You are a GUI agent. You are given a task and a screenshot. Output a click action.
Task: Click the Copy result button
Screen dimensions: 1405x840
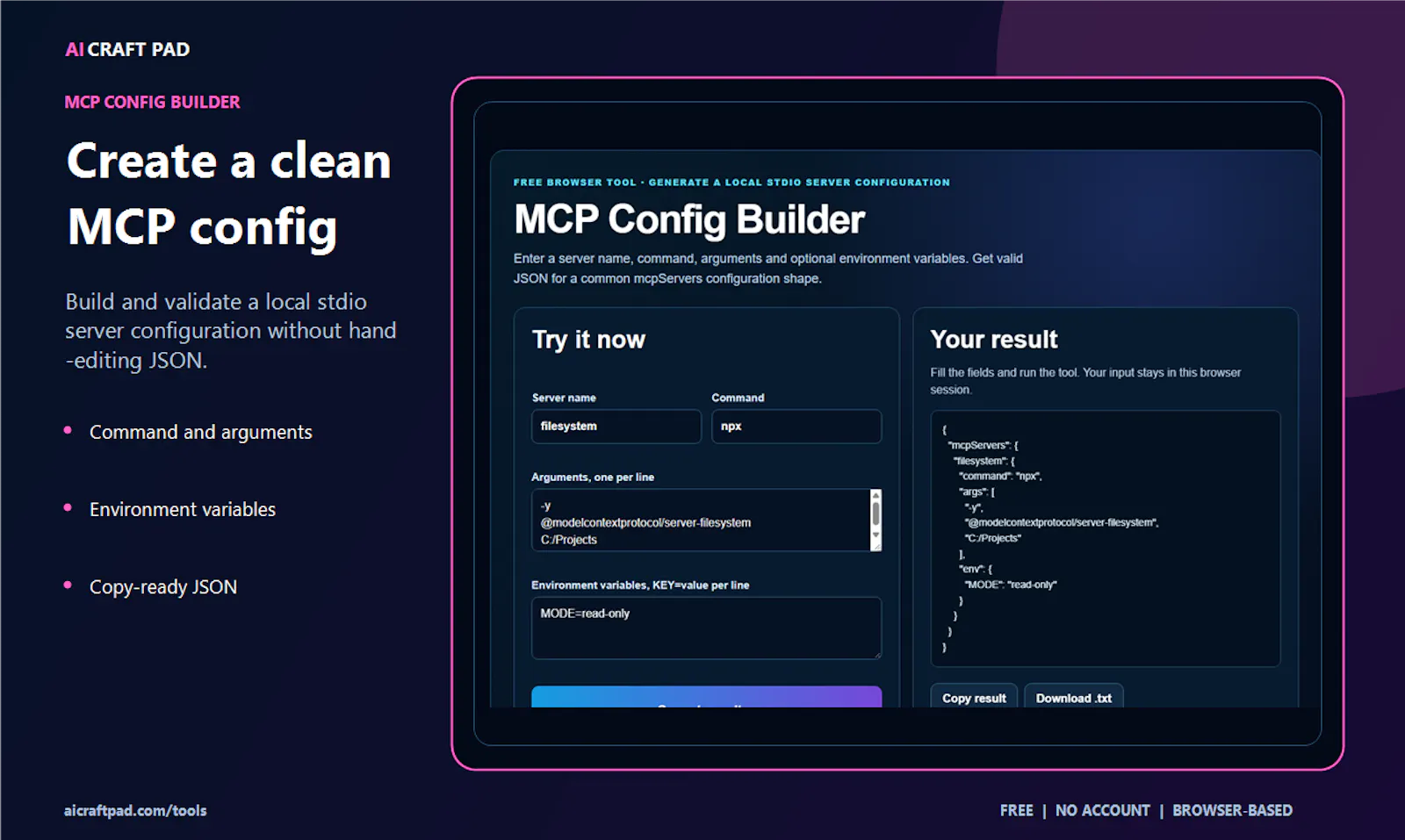point(974,698)
